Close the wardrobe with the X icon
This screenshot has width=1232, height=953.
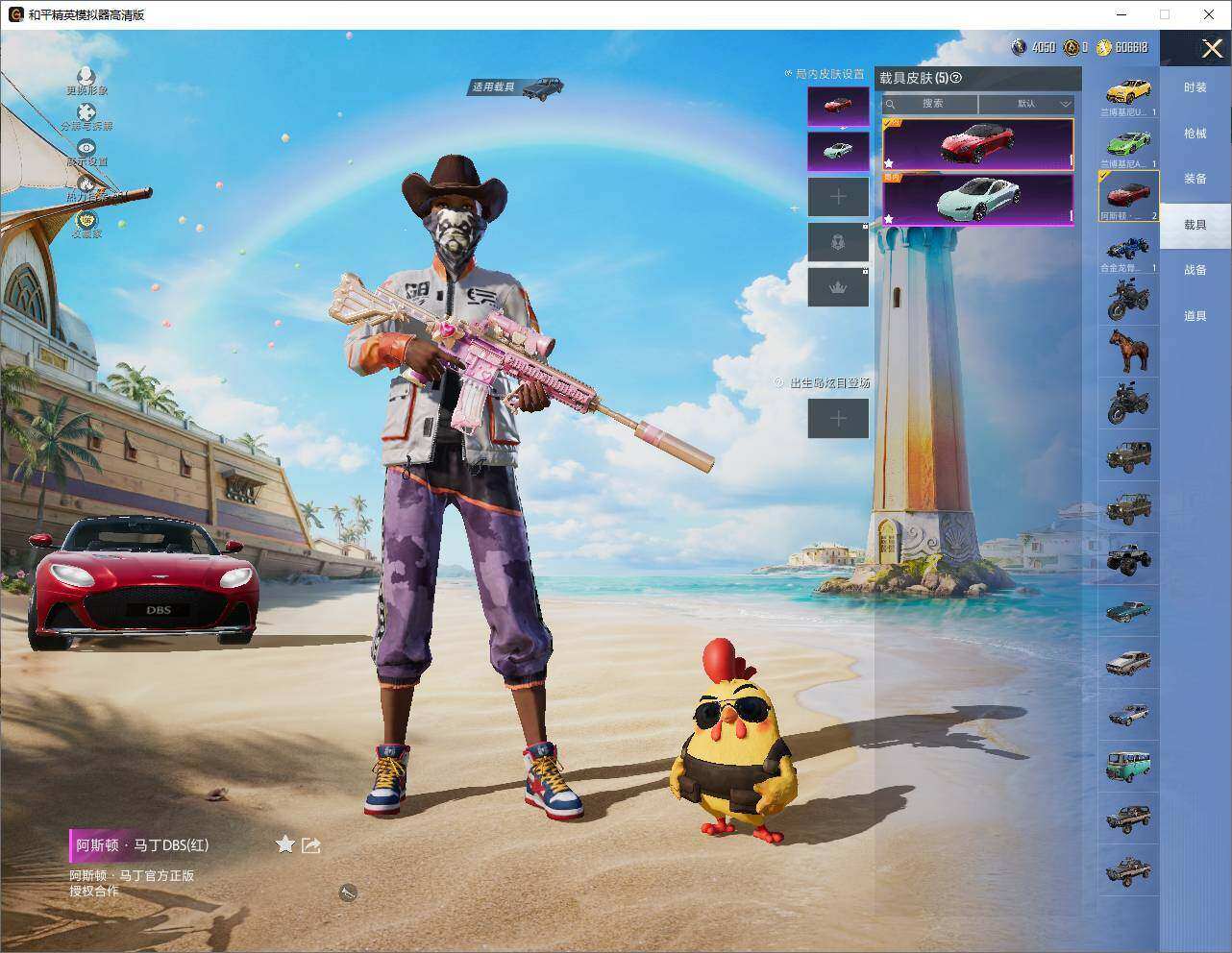pos(1212,49)
